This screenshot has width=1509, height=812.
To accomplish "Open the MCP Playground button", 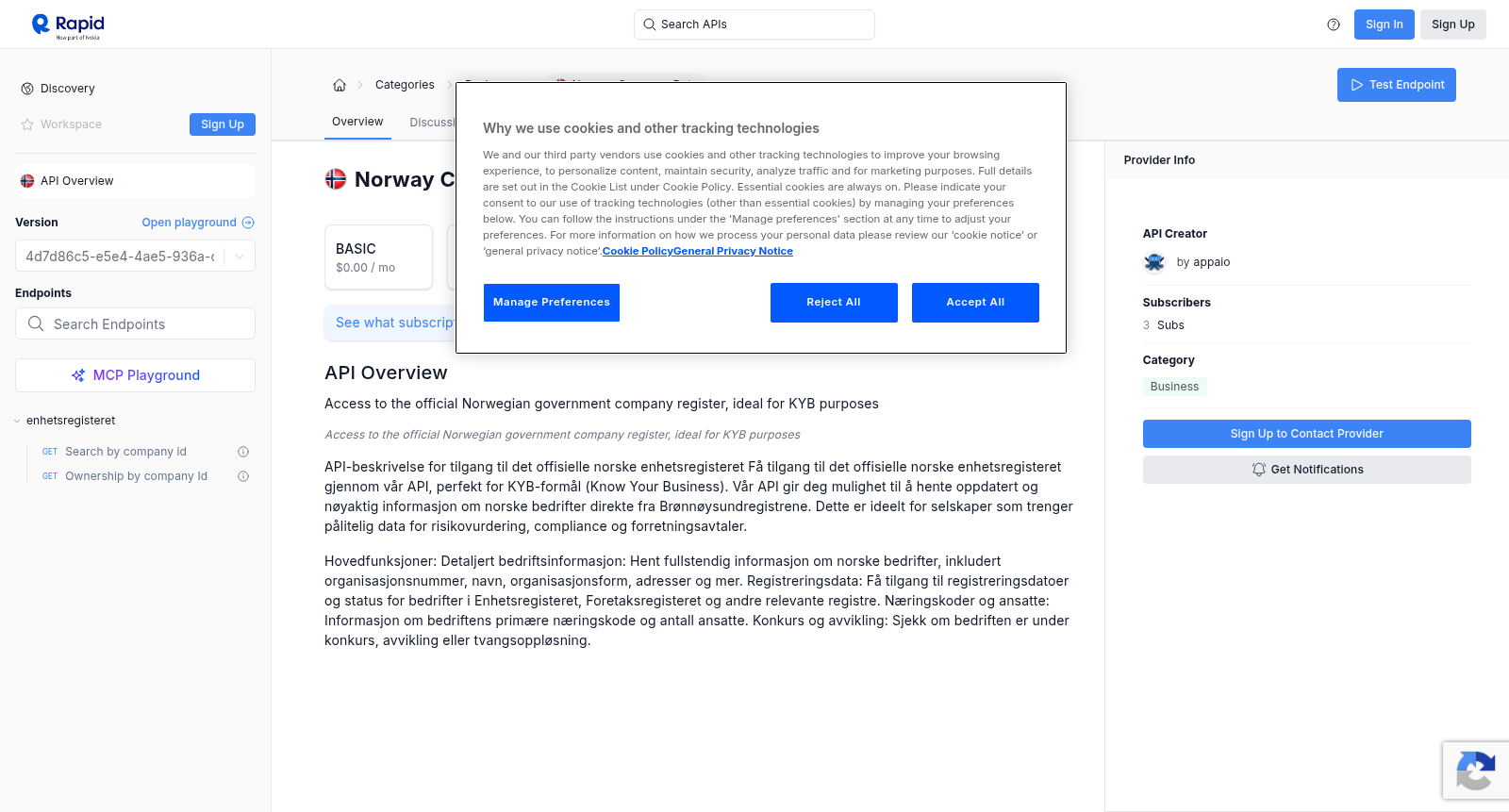I will pos(135,375).
